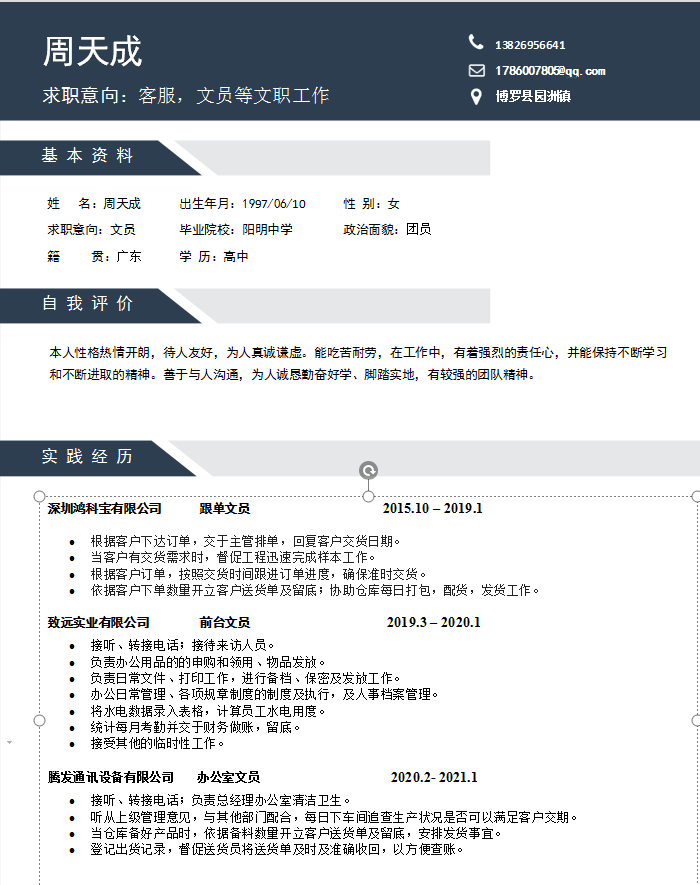Select the 实践经历 section header

87,457
